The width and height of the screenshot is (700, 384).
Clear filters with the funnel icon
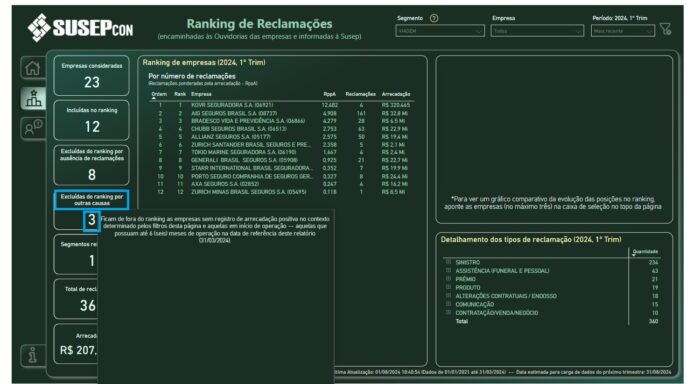(666, 29)
